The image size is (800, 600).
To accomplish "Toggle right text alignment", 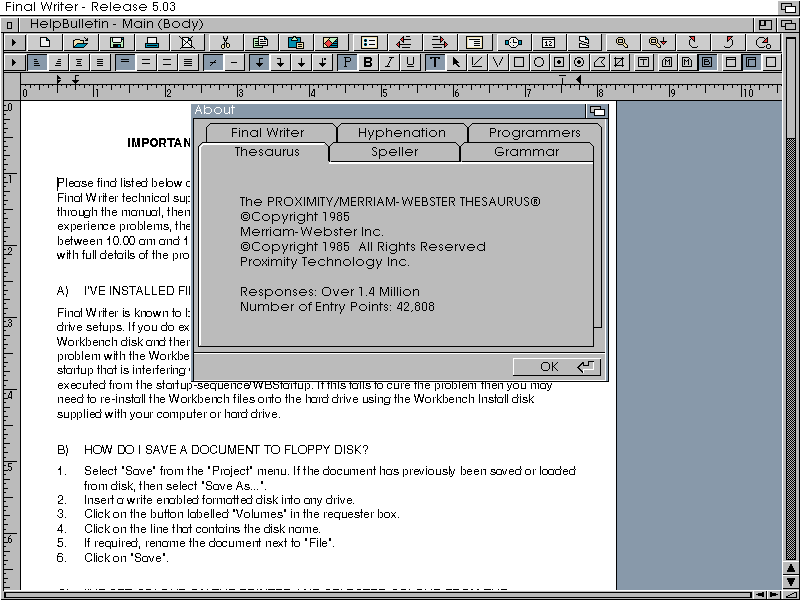I will click(58, 62).
